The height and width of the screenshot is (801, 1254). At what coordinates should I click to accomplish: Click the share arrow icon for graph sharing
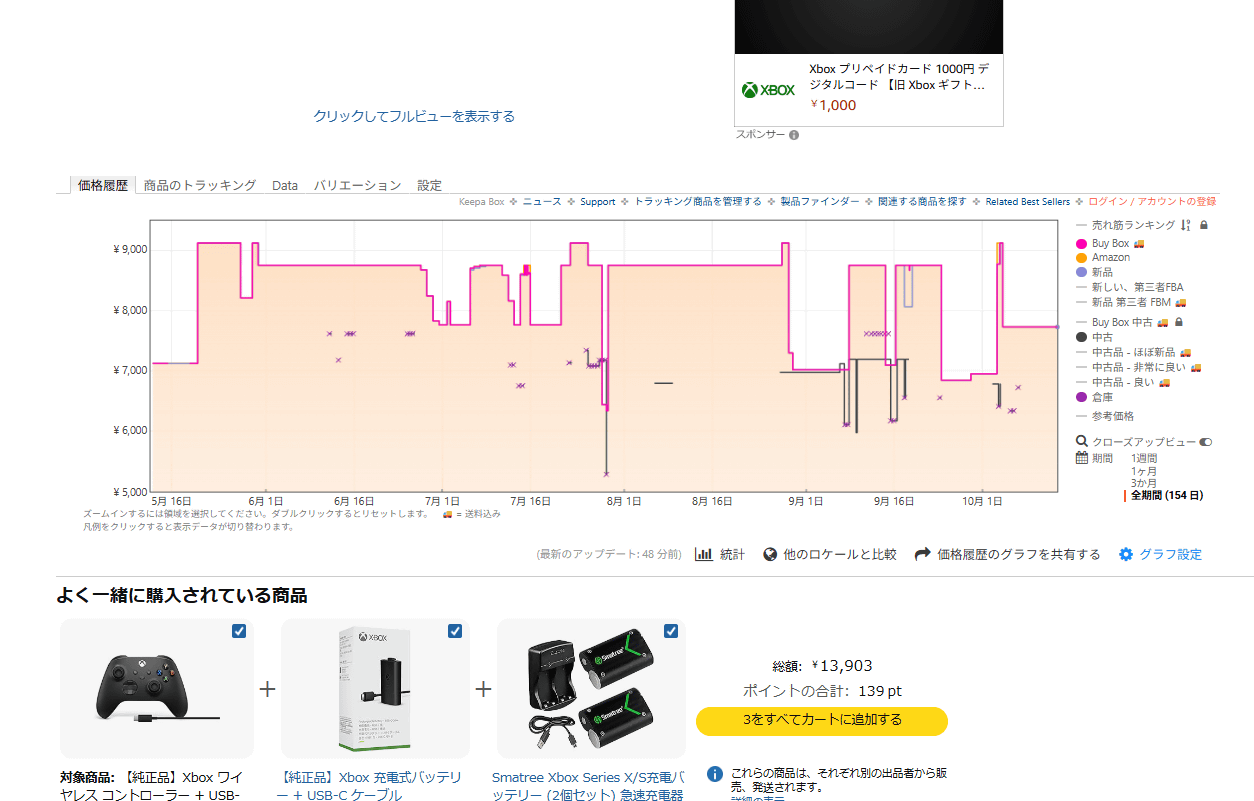pos(923,554)
